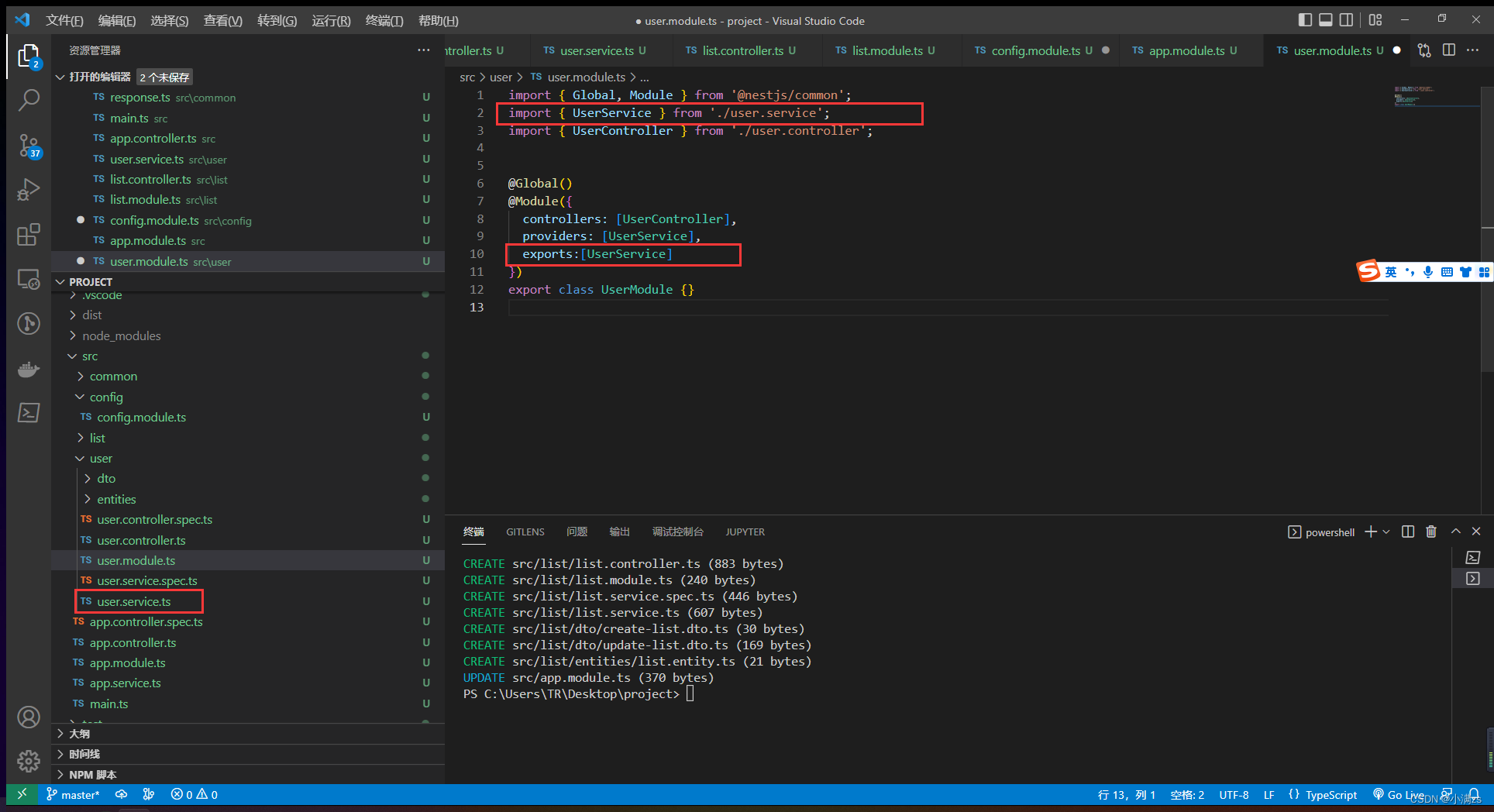Close the terminal panel

coord(1476,532)
